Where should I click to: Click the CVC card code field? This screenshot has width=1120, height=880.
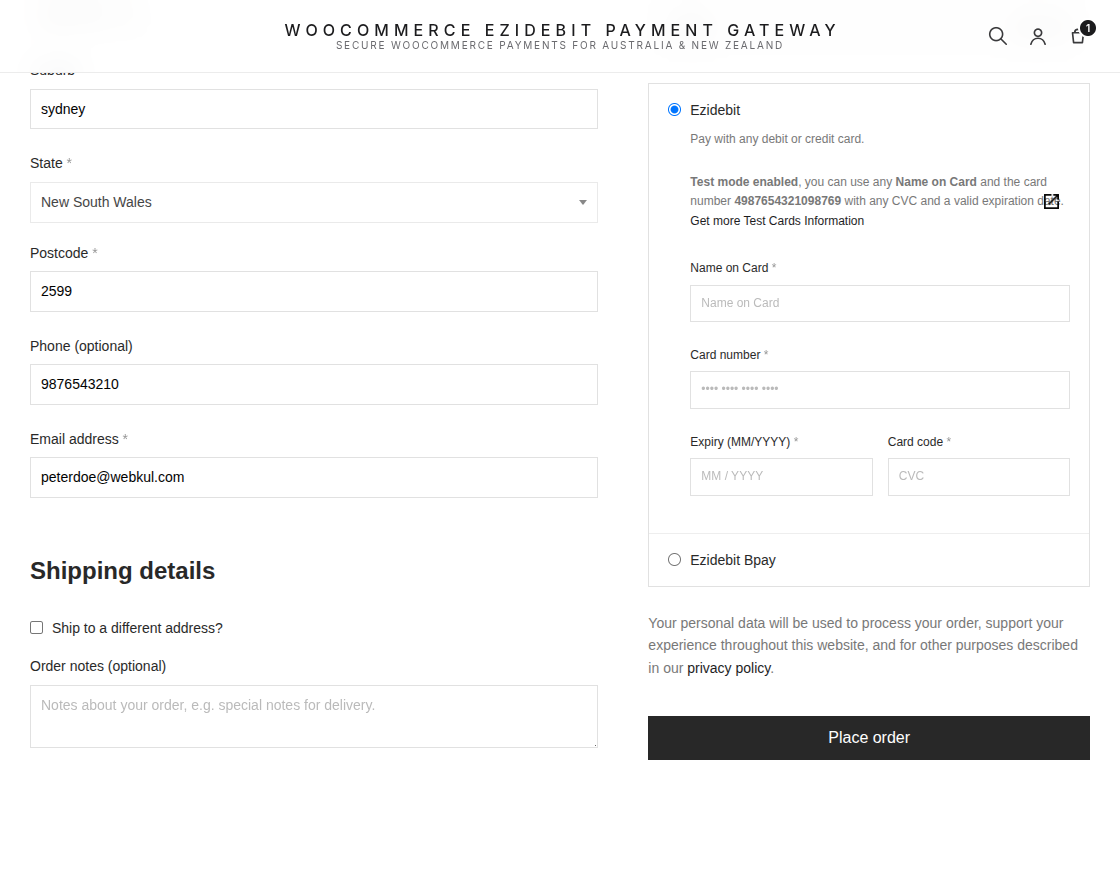[x=979, y=476]
